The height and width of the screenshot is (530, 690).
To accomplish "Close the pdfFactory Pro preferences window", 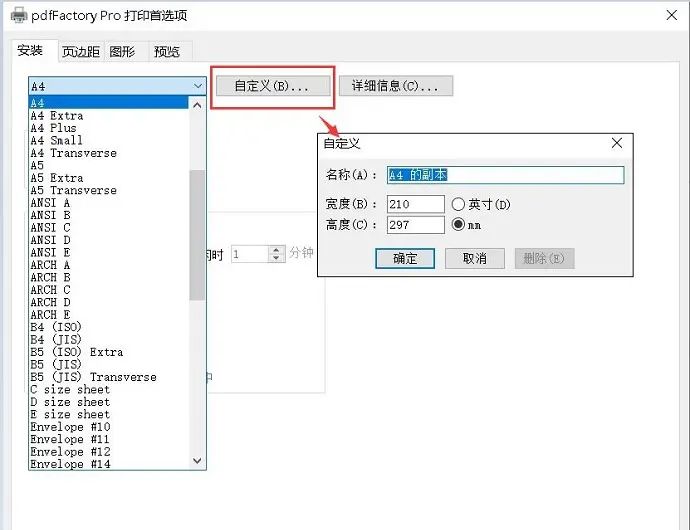I will point(672,15).
